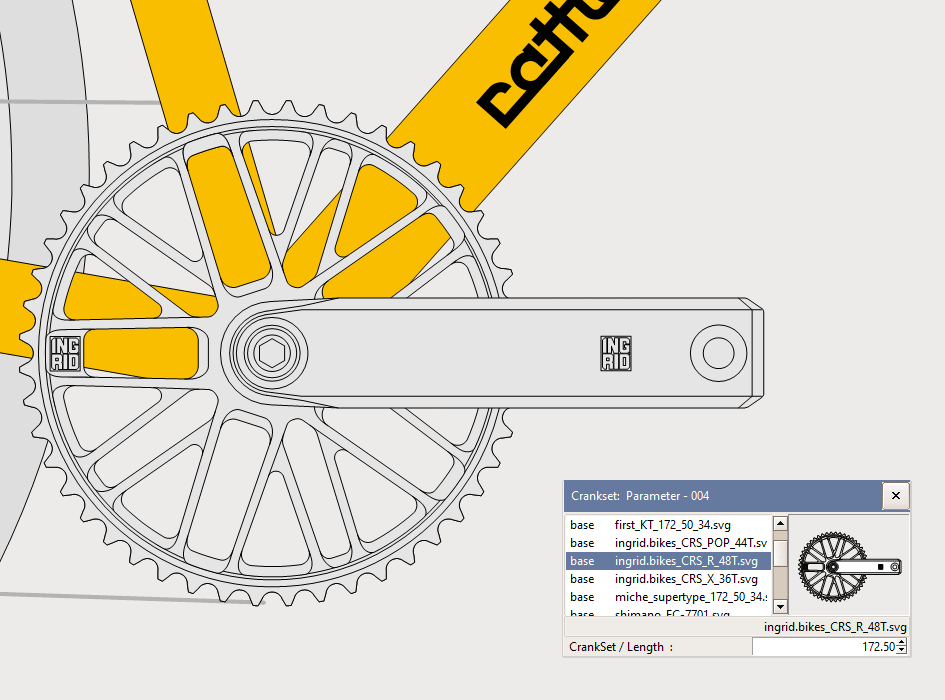Select the highlighted ingrid.bikes_CRS_R_48T.svg list row
Viewport: 945px width, 700px height.
[x=668, y=561]
